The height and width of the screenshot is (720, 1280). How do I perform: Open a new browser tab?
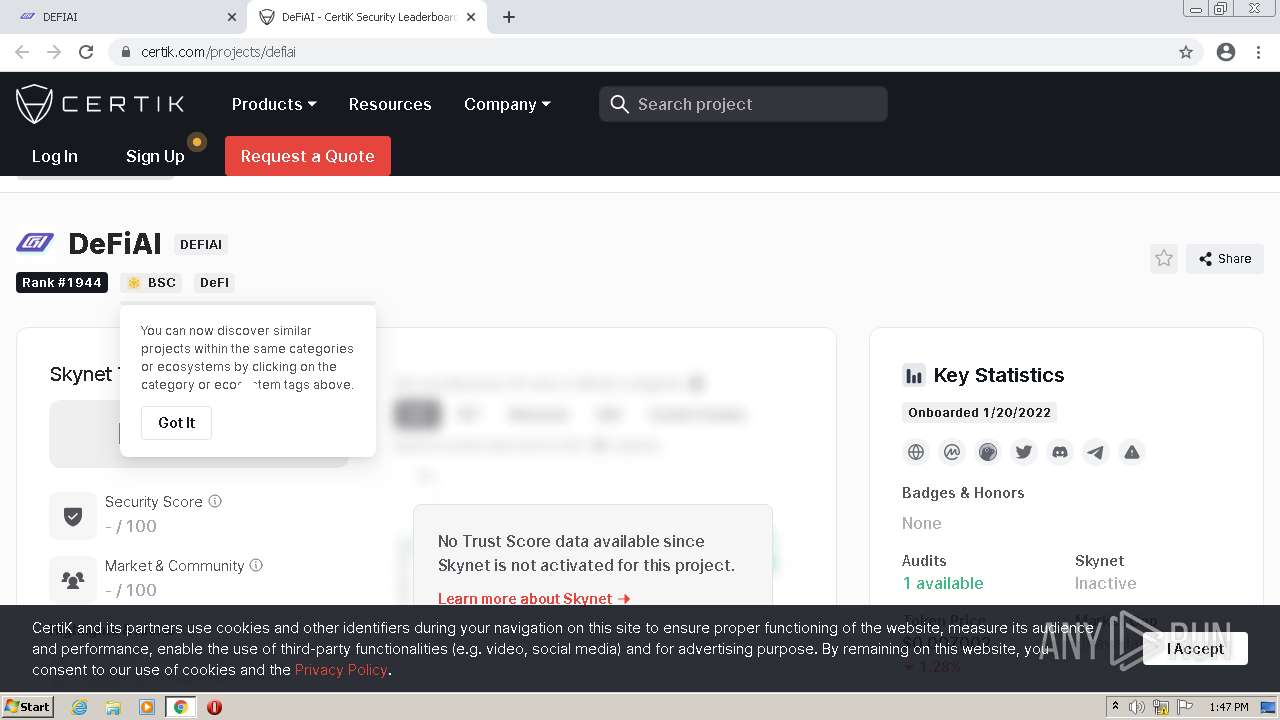pyautogui.click(x=509, y=17)
